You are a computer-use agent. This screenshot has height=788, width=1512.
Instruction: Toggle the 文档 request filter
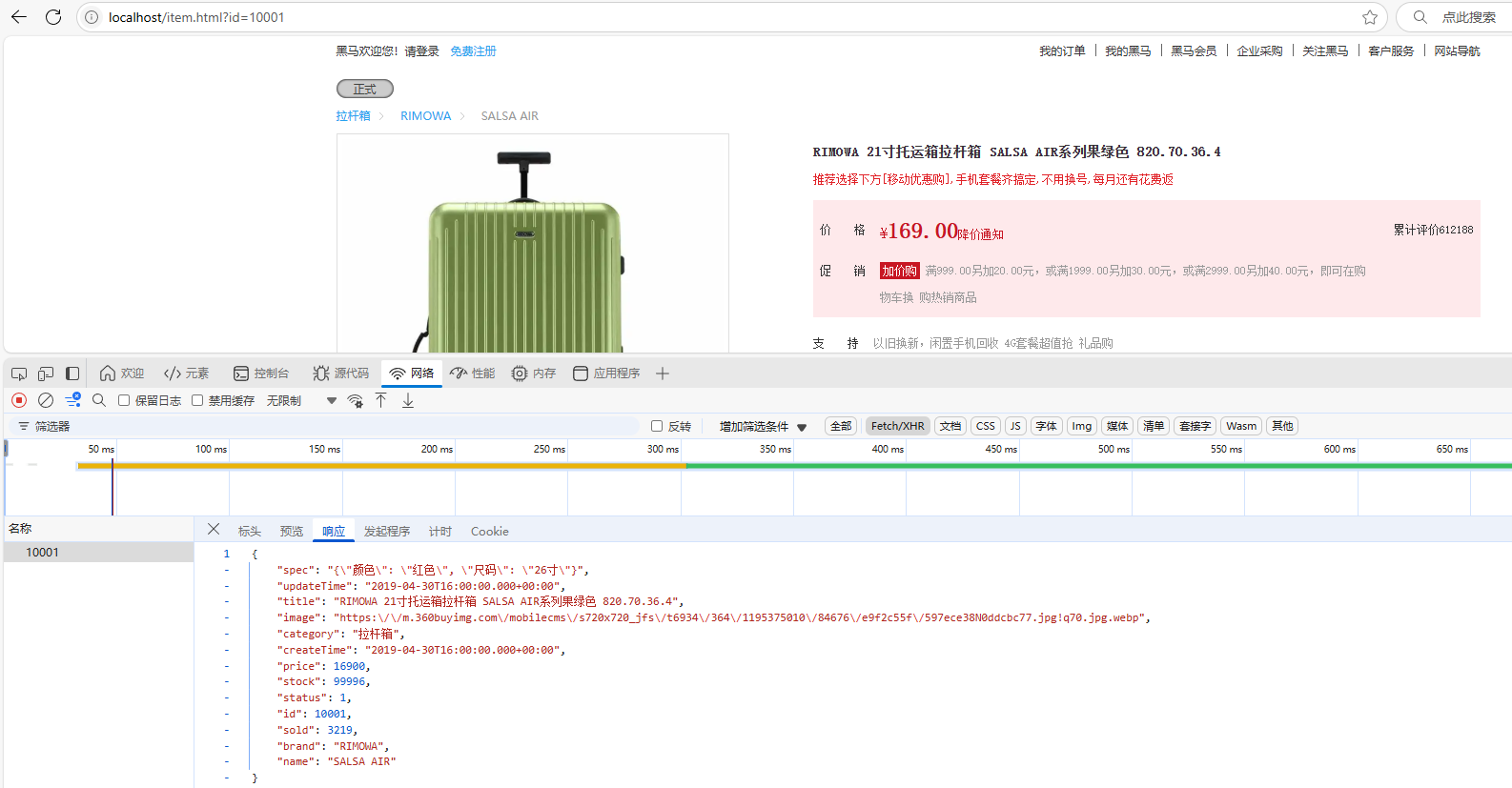pyautogui.click(x=950, y=426)
